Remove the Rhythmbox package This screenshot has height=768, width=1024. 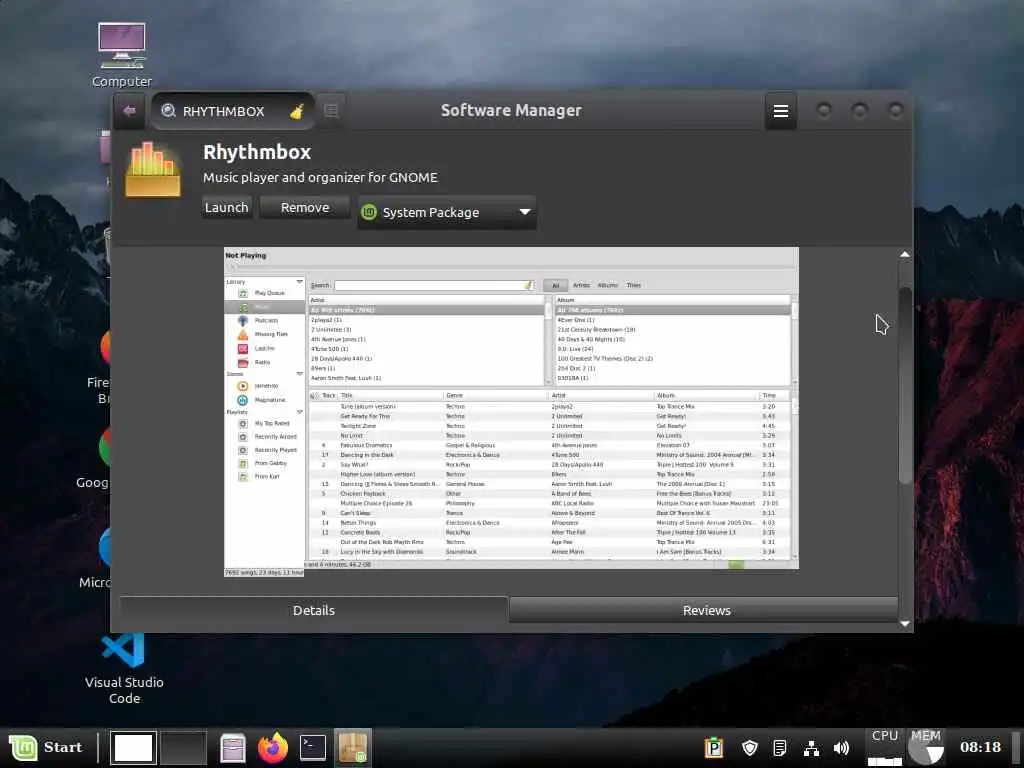click(x=305, y=208)
